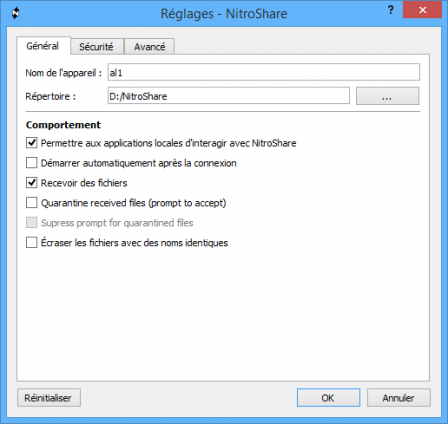
Task: Open the Avancé tab
Action: tap(149, 47)
